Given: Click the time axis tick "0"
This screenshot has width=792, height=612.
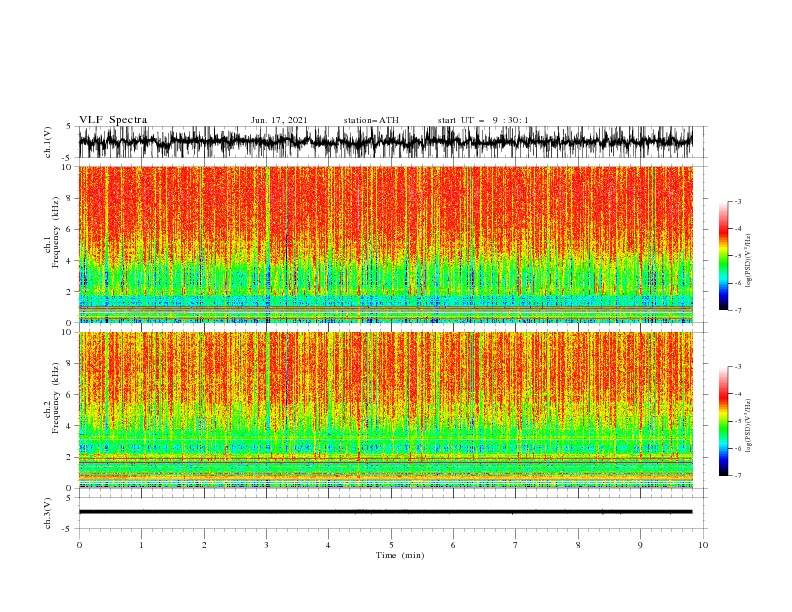Looking at the screenshot, I should pyautogui.click(x=79, y=545).
